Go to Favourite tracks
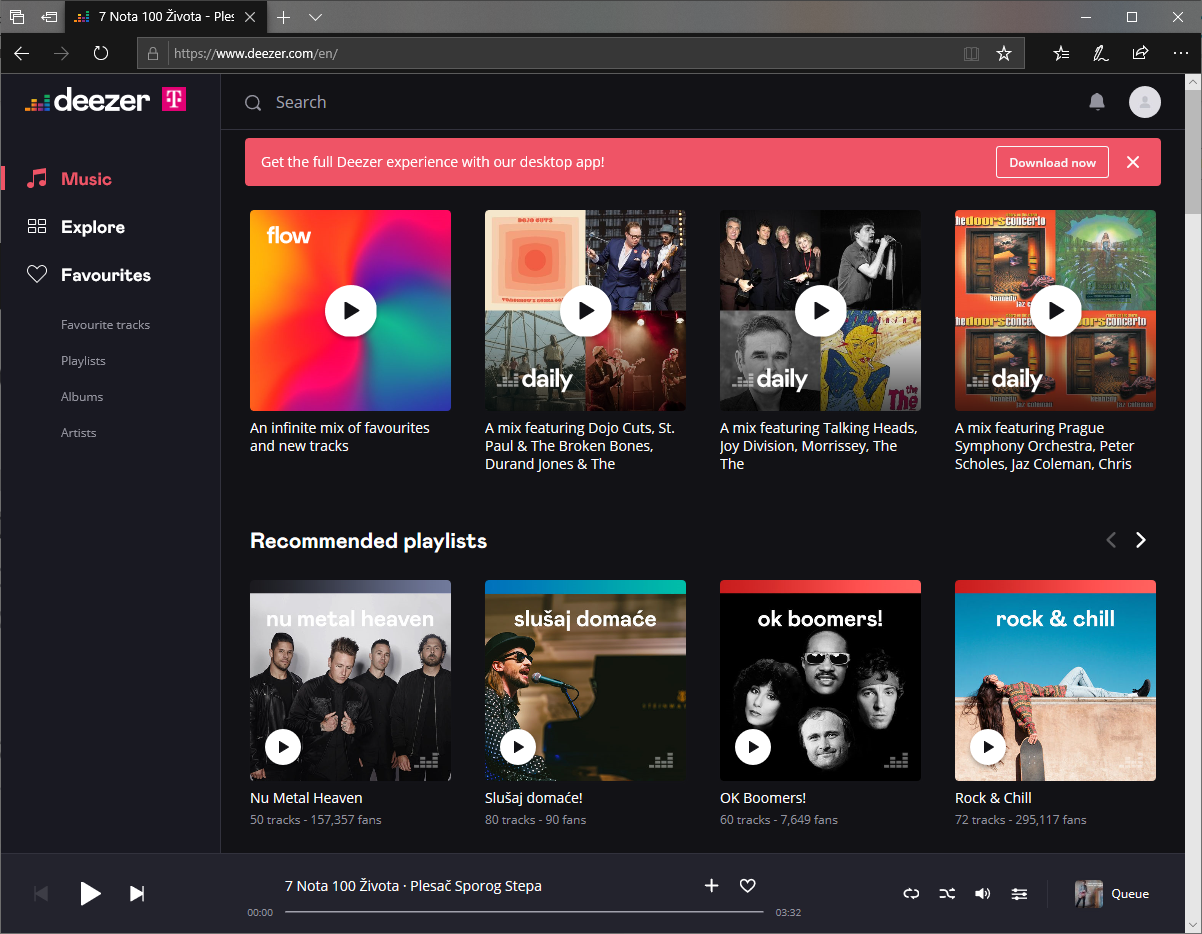 click(x=105, y=325)
